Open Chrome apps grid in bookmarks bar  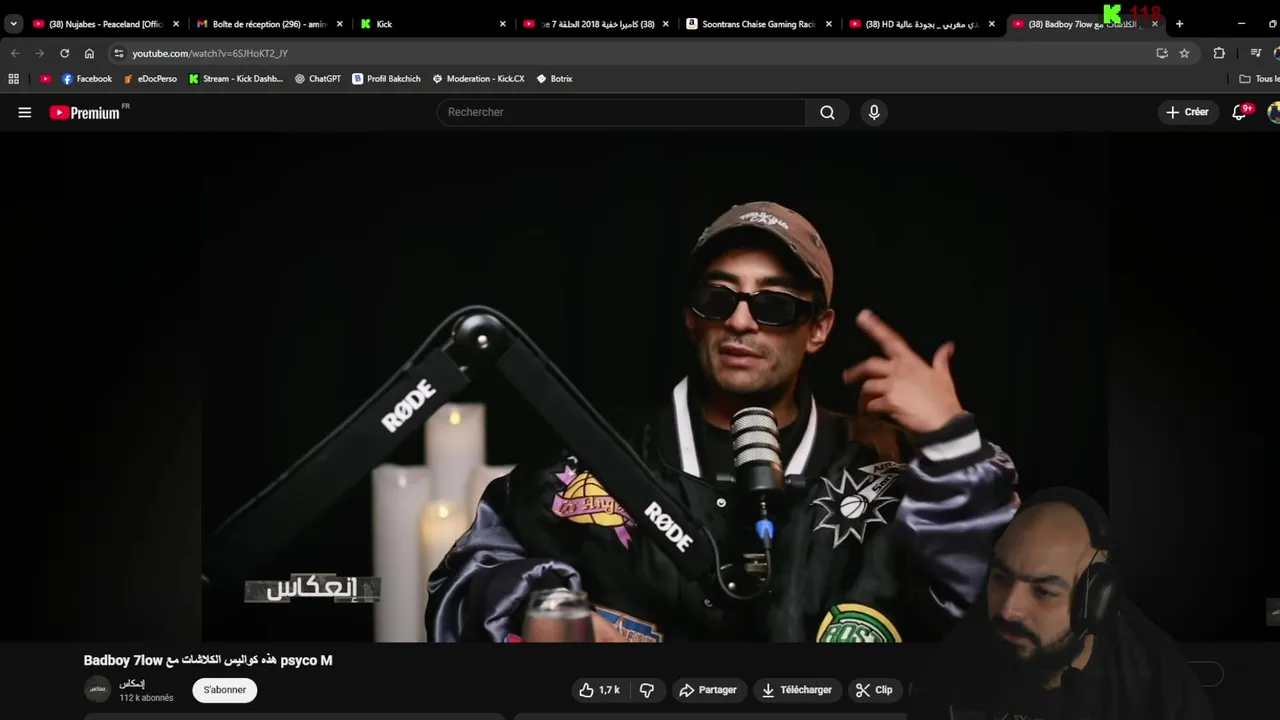13,79
